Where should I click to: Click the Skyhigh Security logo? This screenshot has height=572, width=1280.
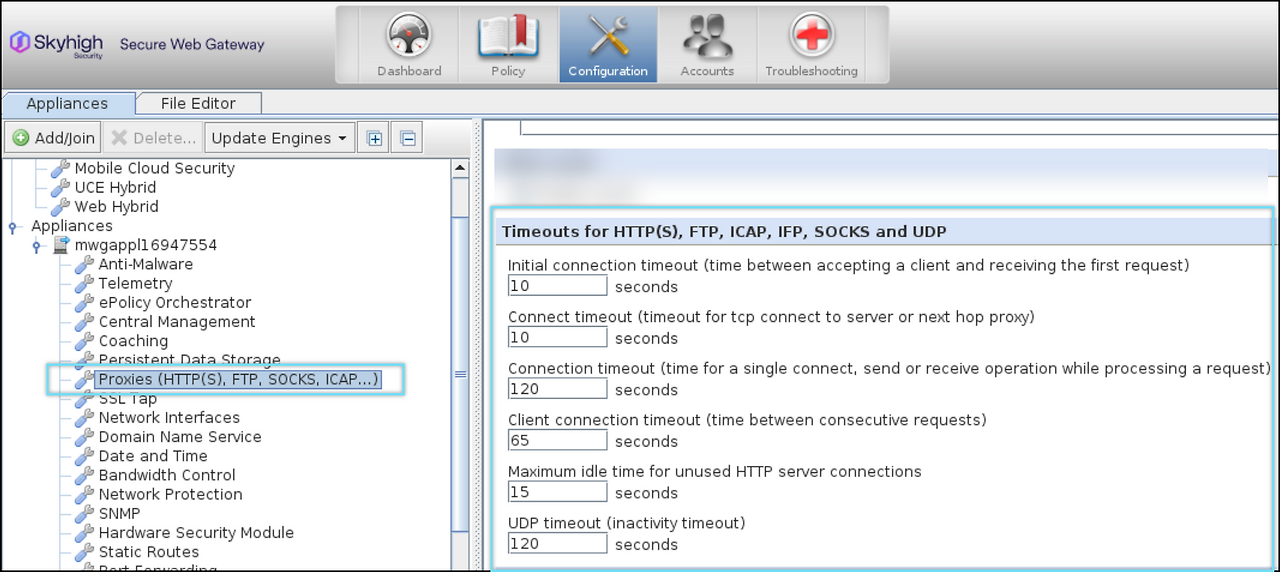click(57, 44)
